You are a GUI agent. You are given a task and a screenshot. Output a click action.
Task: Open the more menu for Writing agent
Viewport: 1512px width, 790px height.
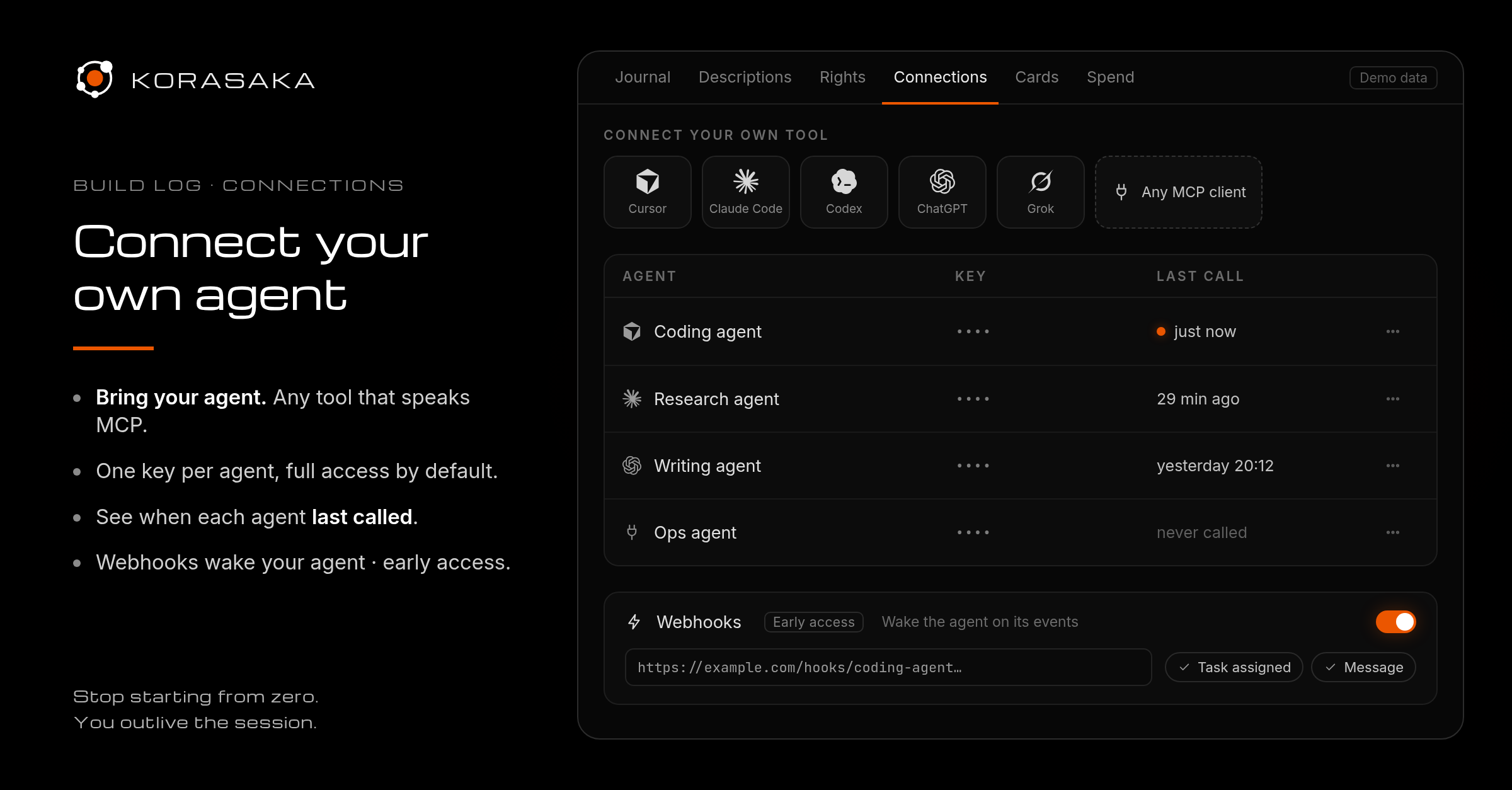[x=1393, y=466]
